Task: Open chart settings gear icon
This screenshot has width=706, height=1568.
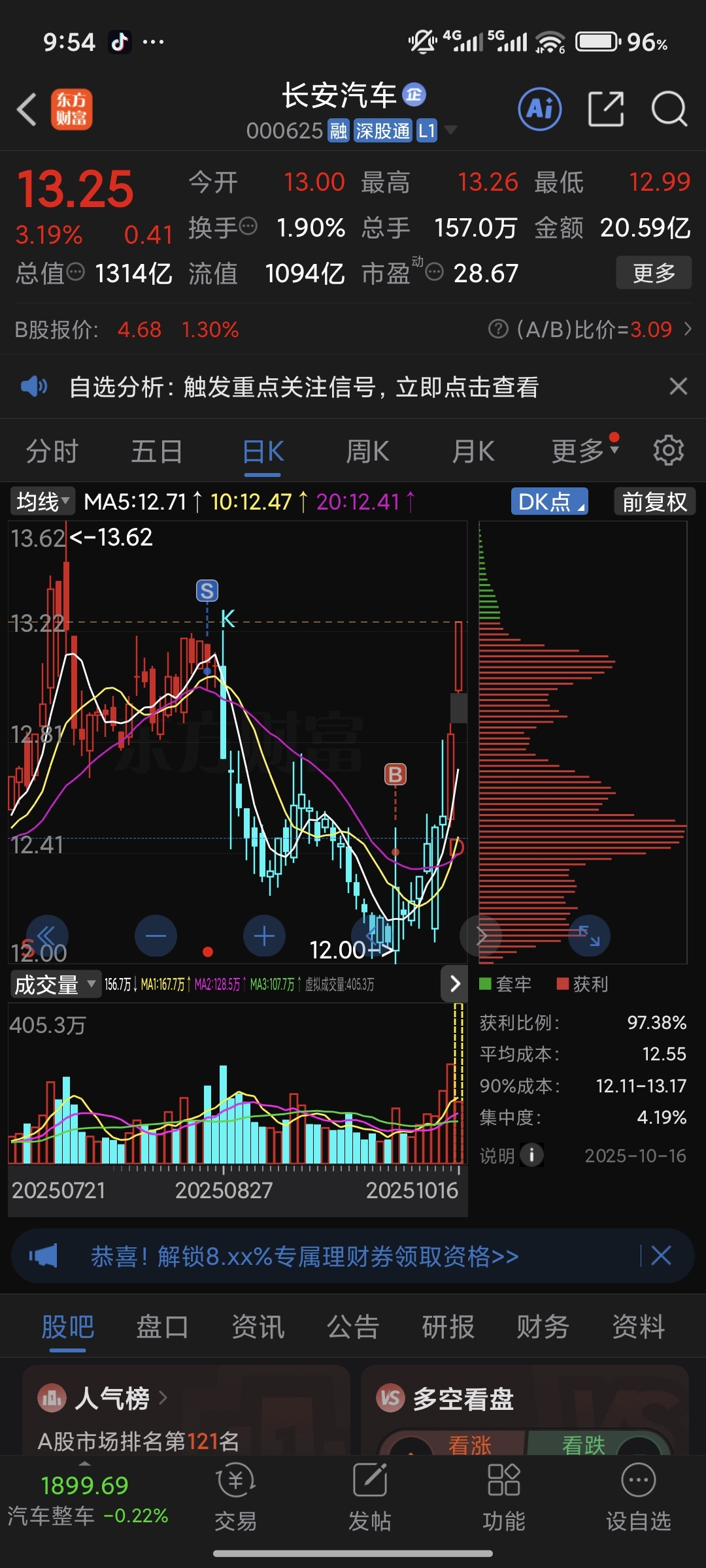Action: (x=668, y=451)
